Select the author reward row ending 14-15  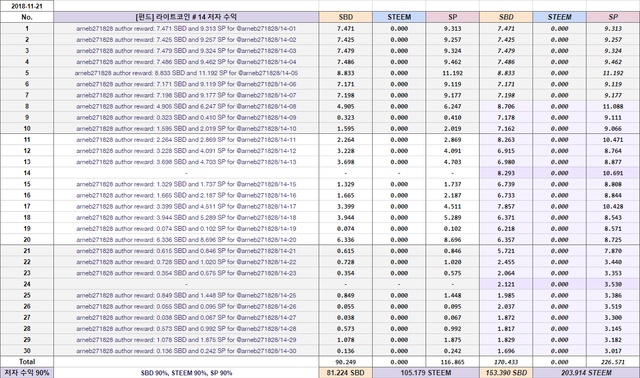tap(186, 184)
